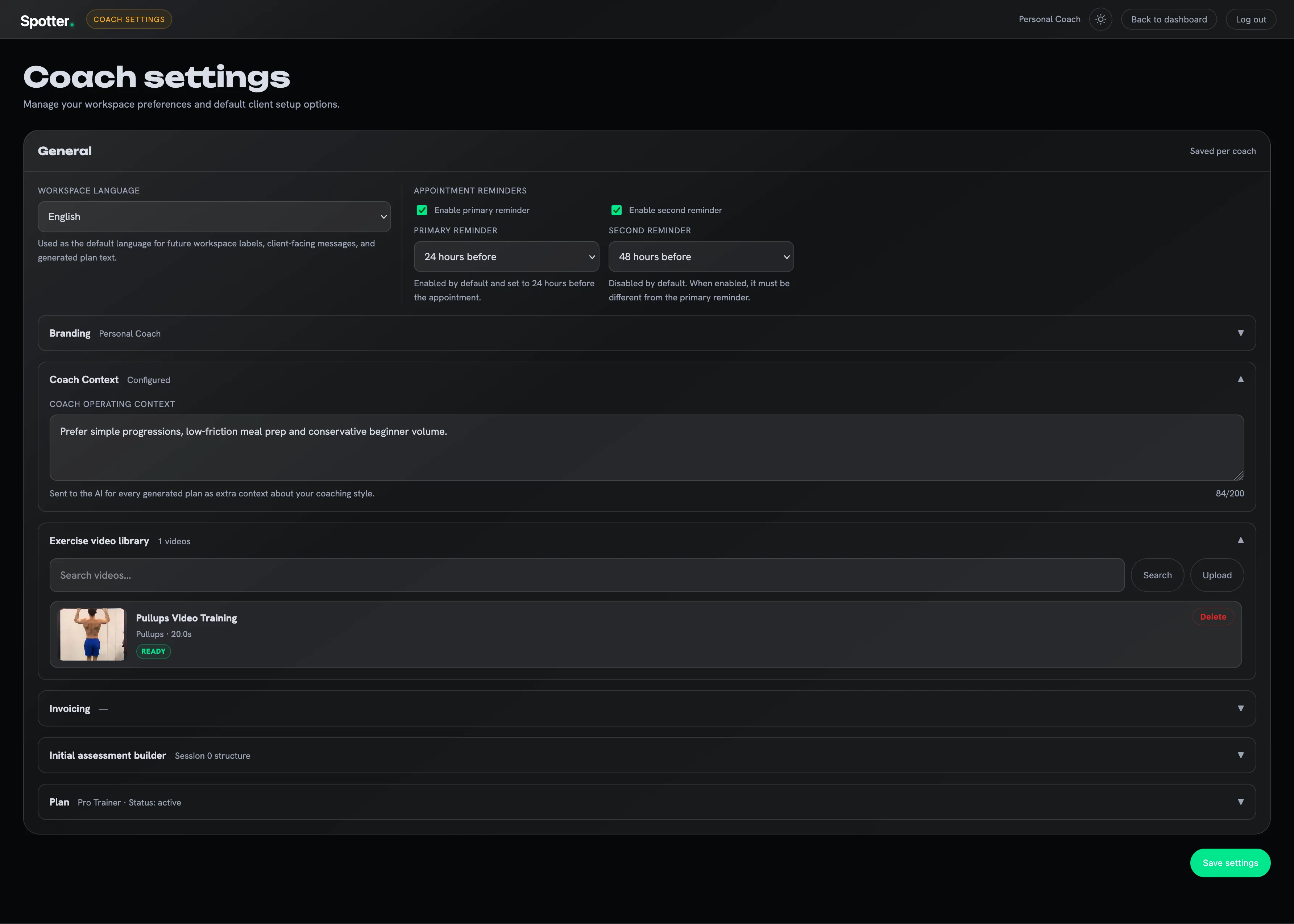
Task: Click the textarea resize handle corner
Action: point(1239,476)
